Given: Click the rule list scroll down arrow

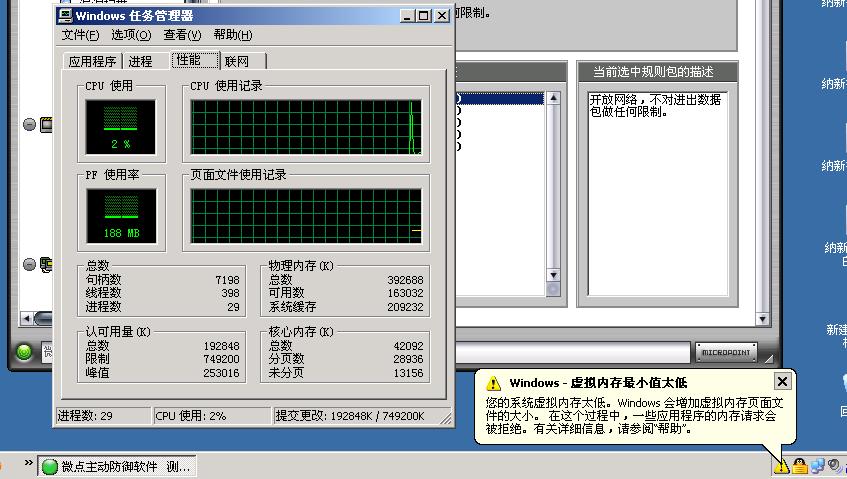Looking at the screenshot, I should click(x=553, y=275).
